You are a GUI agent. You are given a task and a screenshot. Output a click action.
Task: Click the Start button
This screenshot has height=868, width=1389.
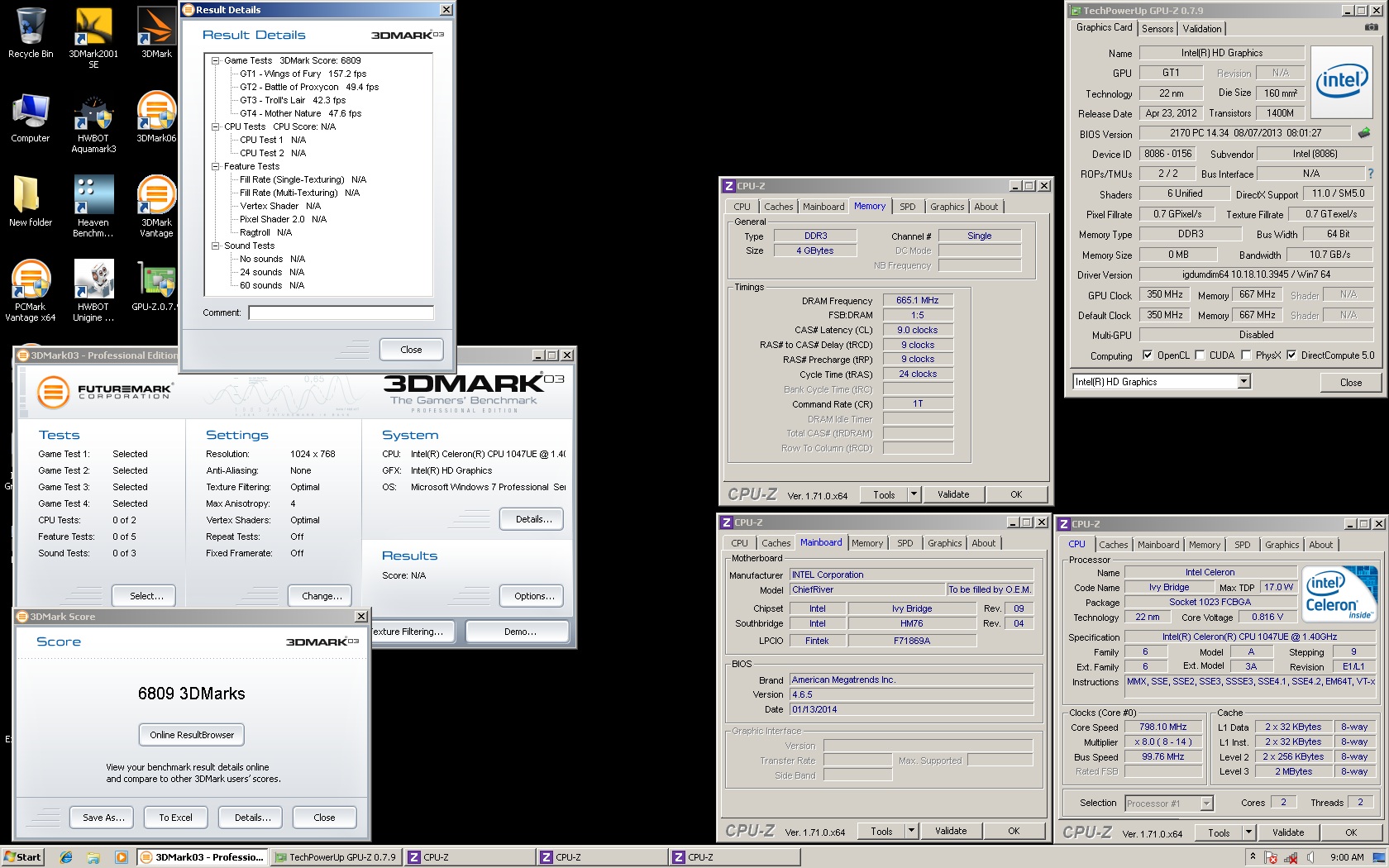(x=22, y=857)
